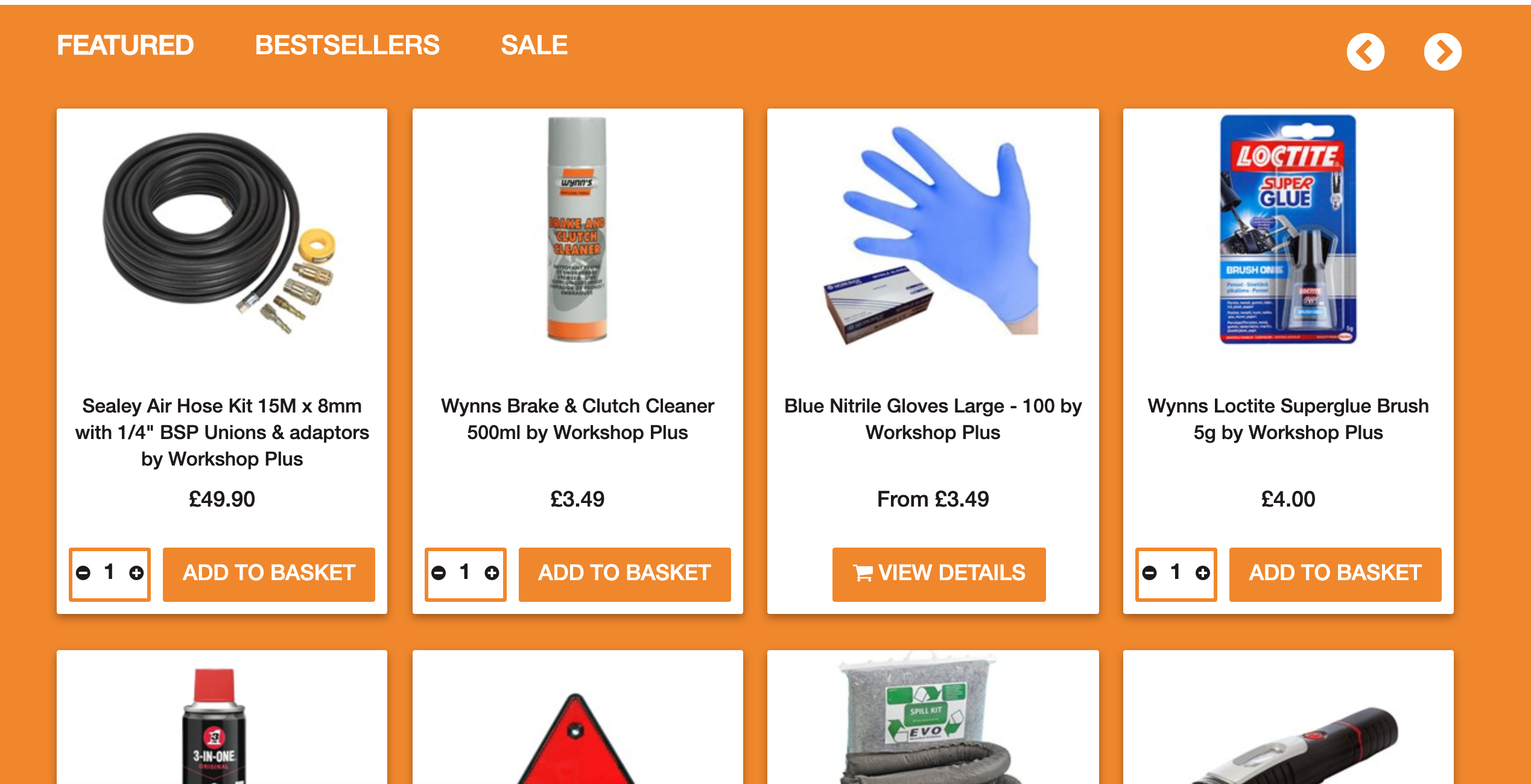1531x784 pixels.
Task: Click the next carousel arrow icon
Action: (1442, 52)
